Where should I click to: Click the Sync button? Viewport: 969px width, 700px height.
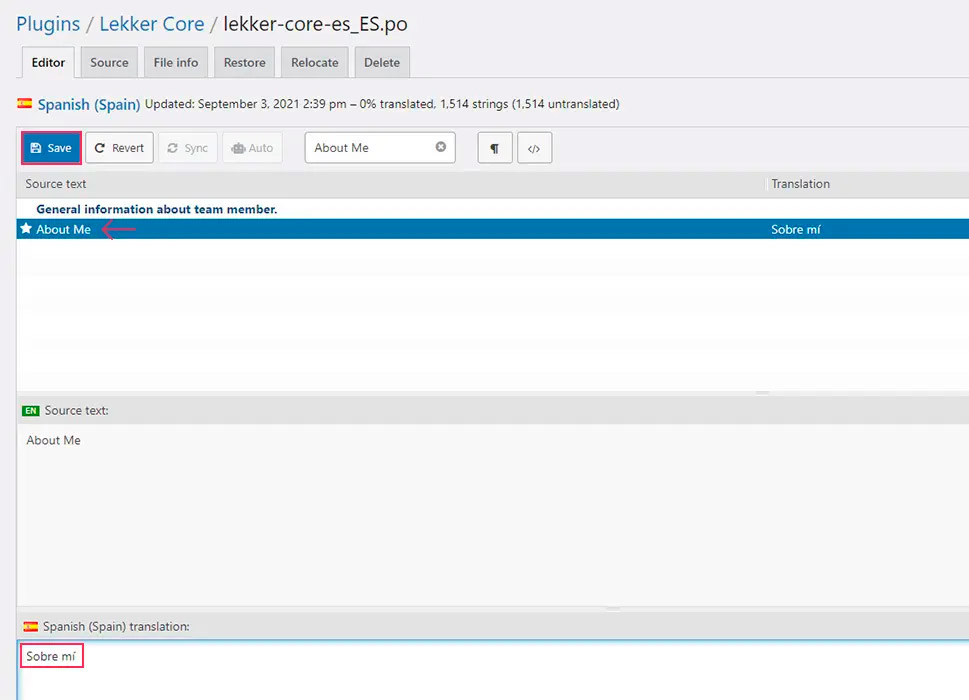187,148
